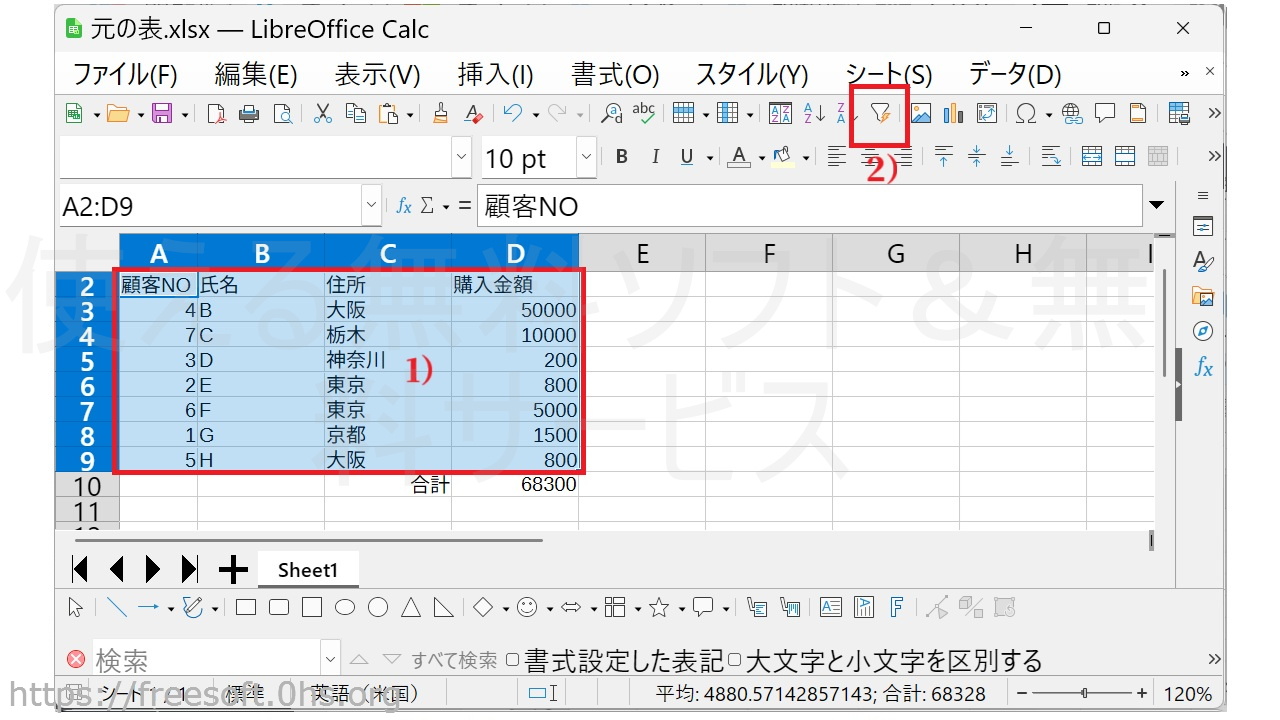This screenshot has height=720, width=1280.
Task: Click the Cut scissors icon
Action: (x=322, y=114)
